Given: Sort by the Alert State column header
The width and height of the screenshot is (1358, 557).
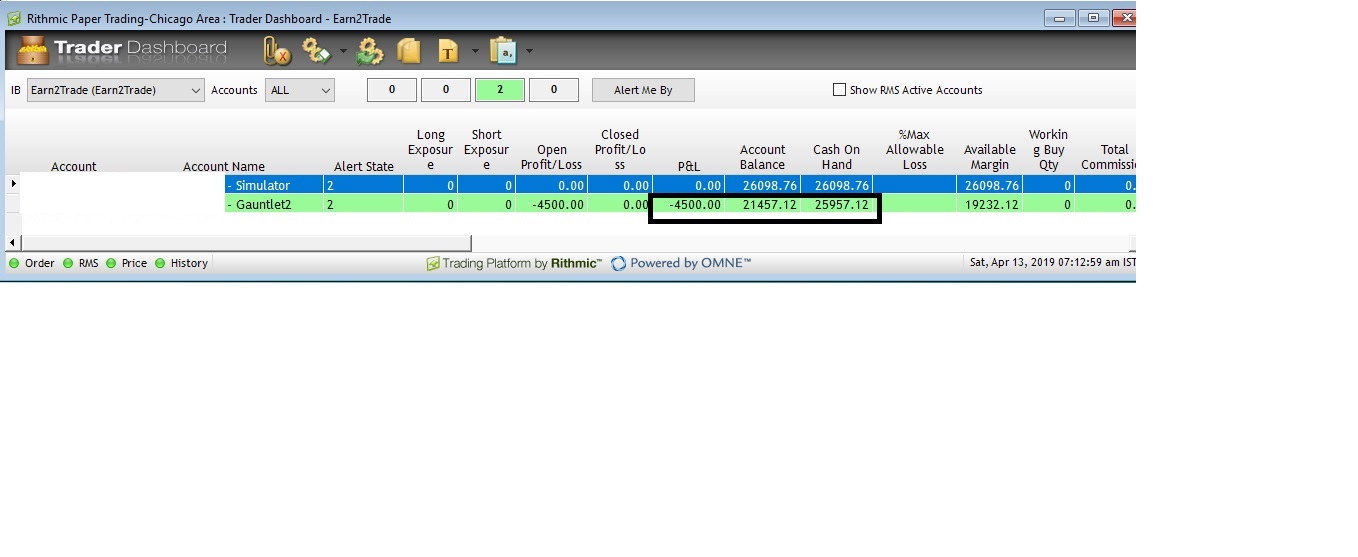Looking at the screenshot, I should point(364,166).
